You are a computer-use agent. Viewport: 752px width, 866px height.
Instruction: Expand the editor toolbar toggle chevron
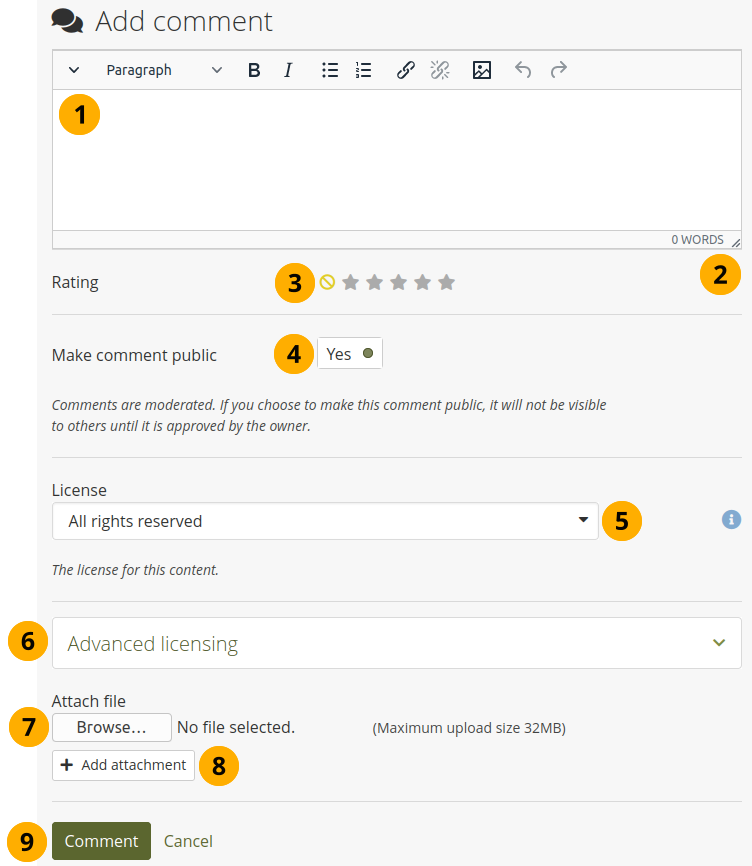coord(74,70)
